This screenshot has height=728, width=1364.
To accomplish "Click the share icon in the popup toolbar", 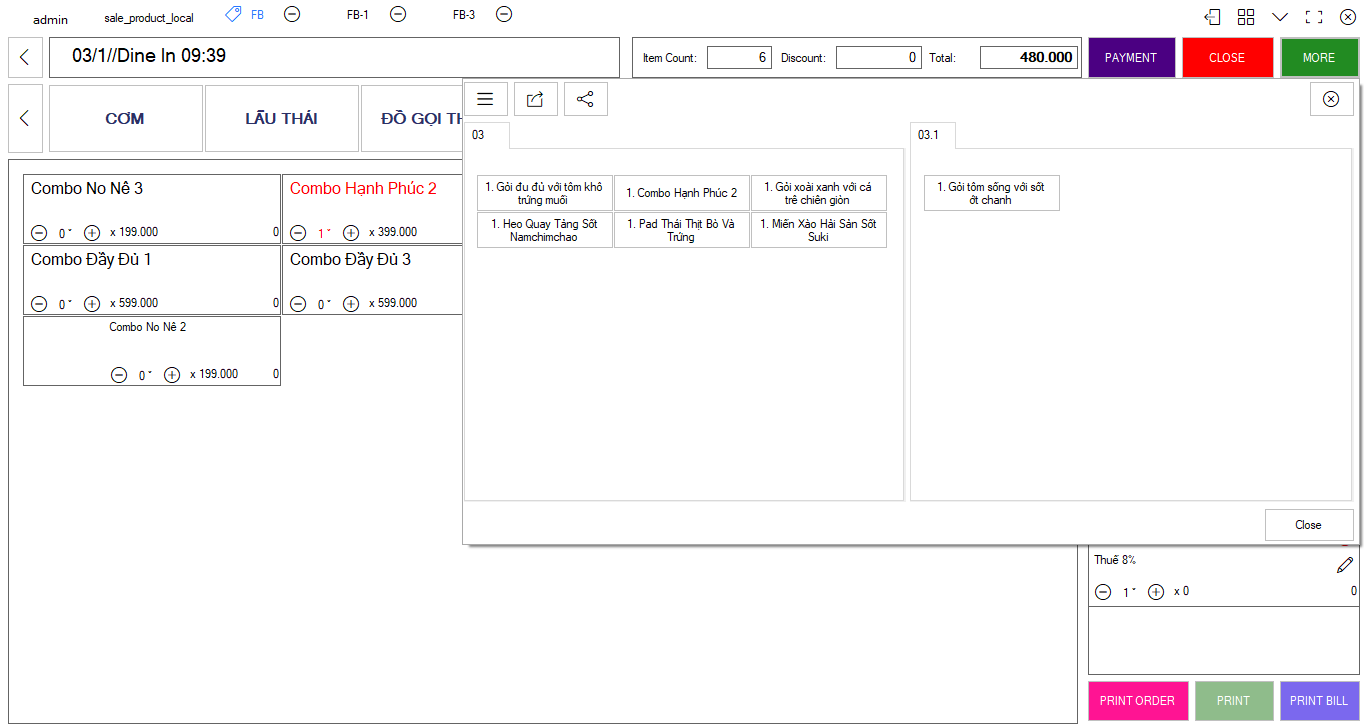I will (x=585, y=99).
